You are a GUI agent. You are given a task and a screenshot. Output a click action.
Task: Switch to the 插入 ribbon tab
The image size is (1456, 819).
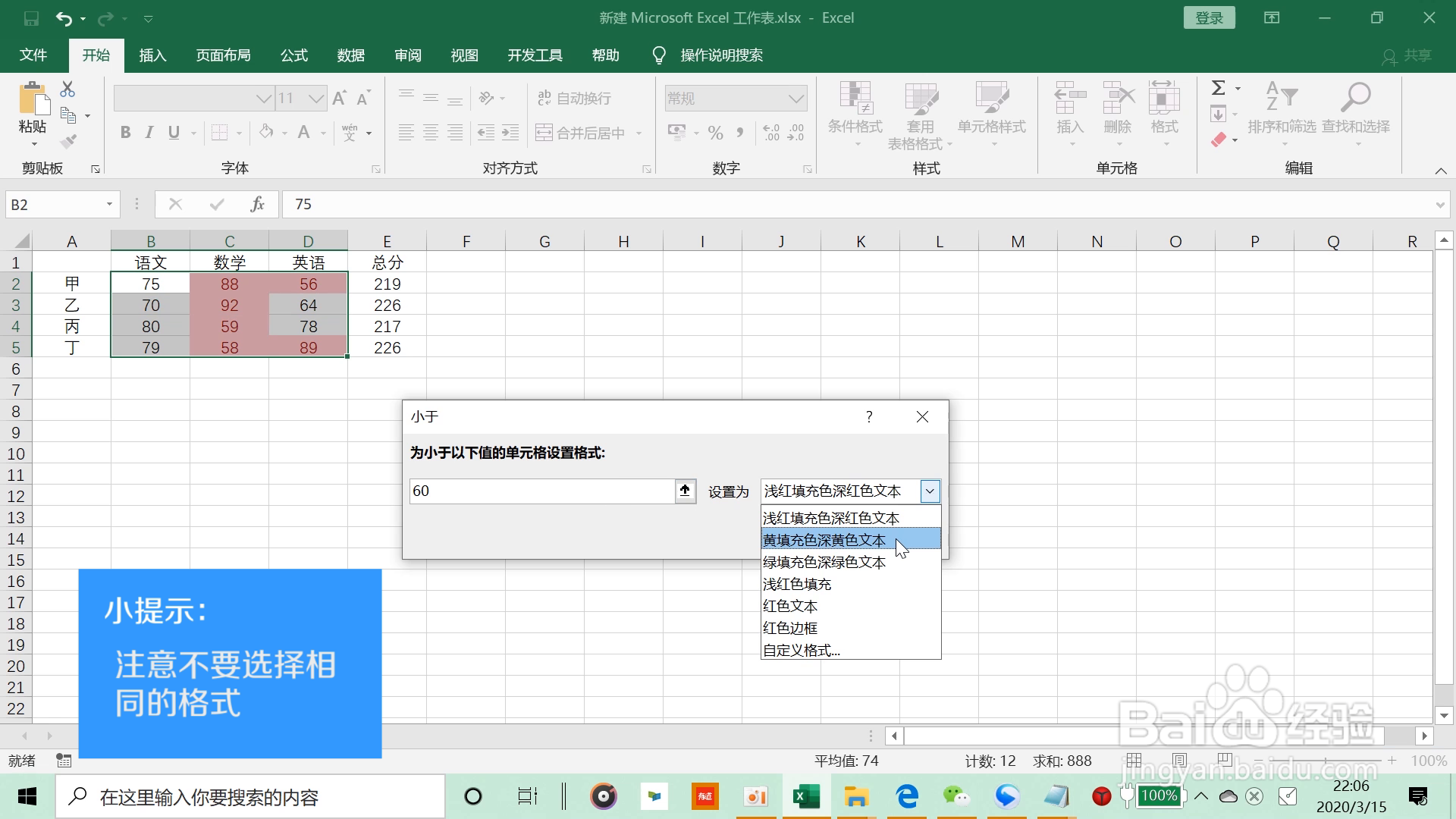coord(152,55)
